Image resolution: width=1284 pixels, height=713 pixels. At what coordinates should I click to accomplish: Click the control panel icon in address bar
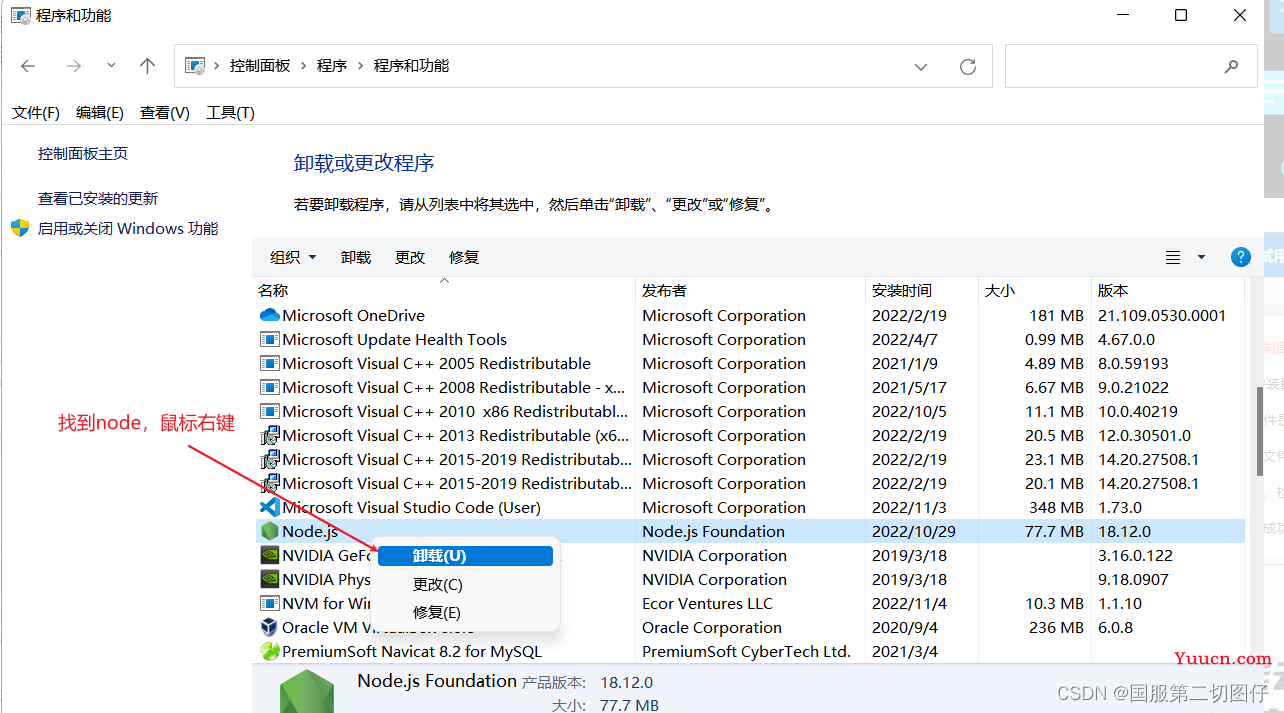[196, 66]
